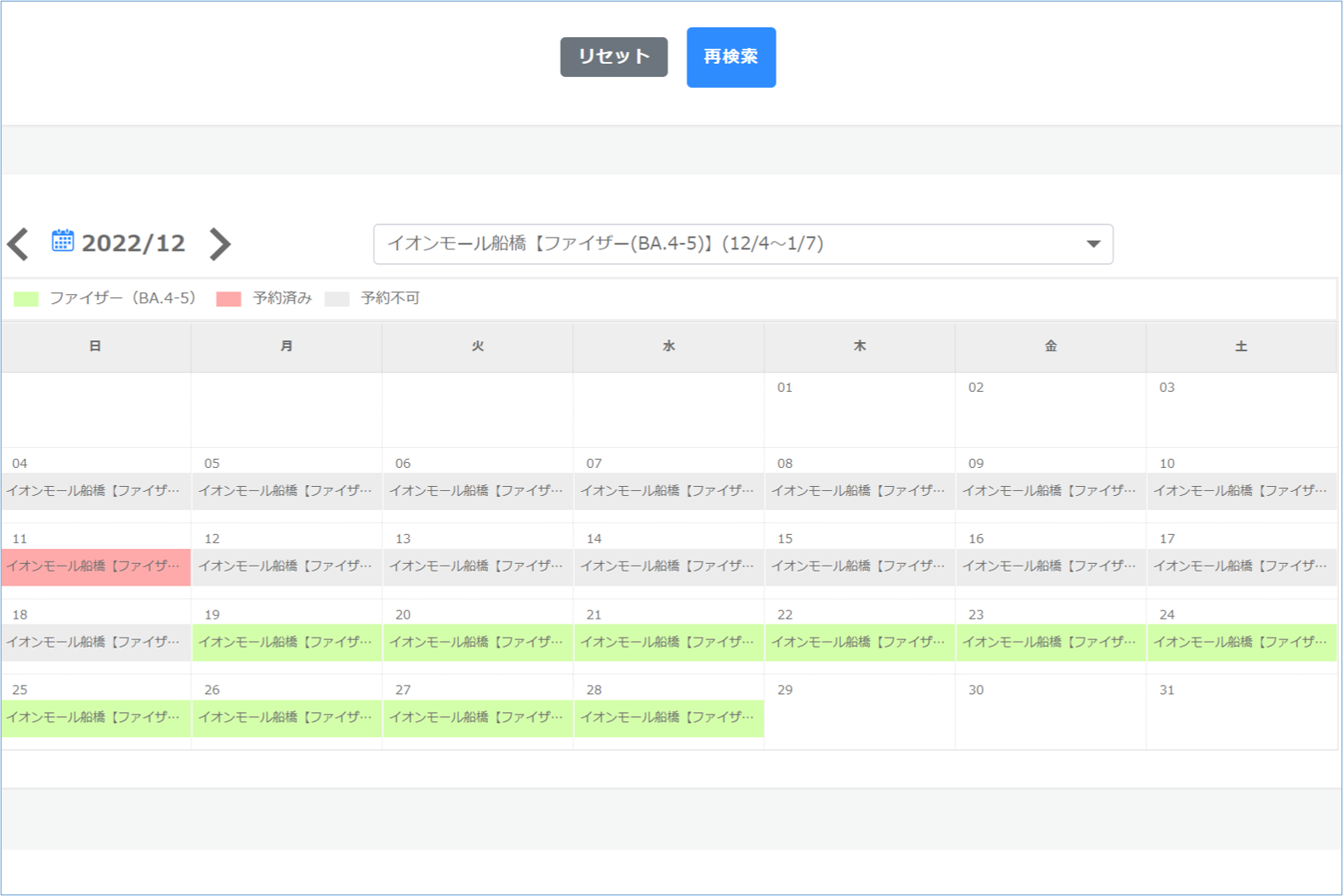Click date number 02
The height and width of the screenshot is (896, 1343).
pyautogui.click(x=976, y=388)
